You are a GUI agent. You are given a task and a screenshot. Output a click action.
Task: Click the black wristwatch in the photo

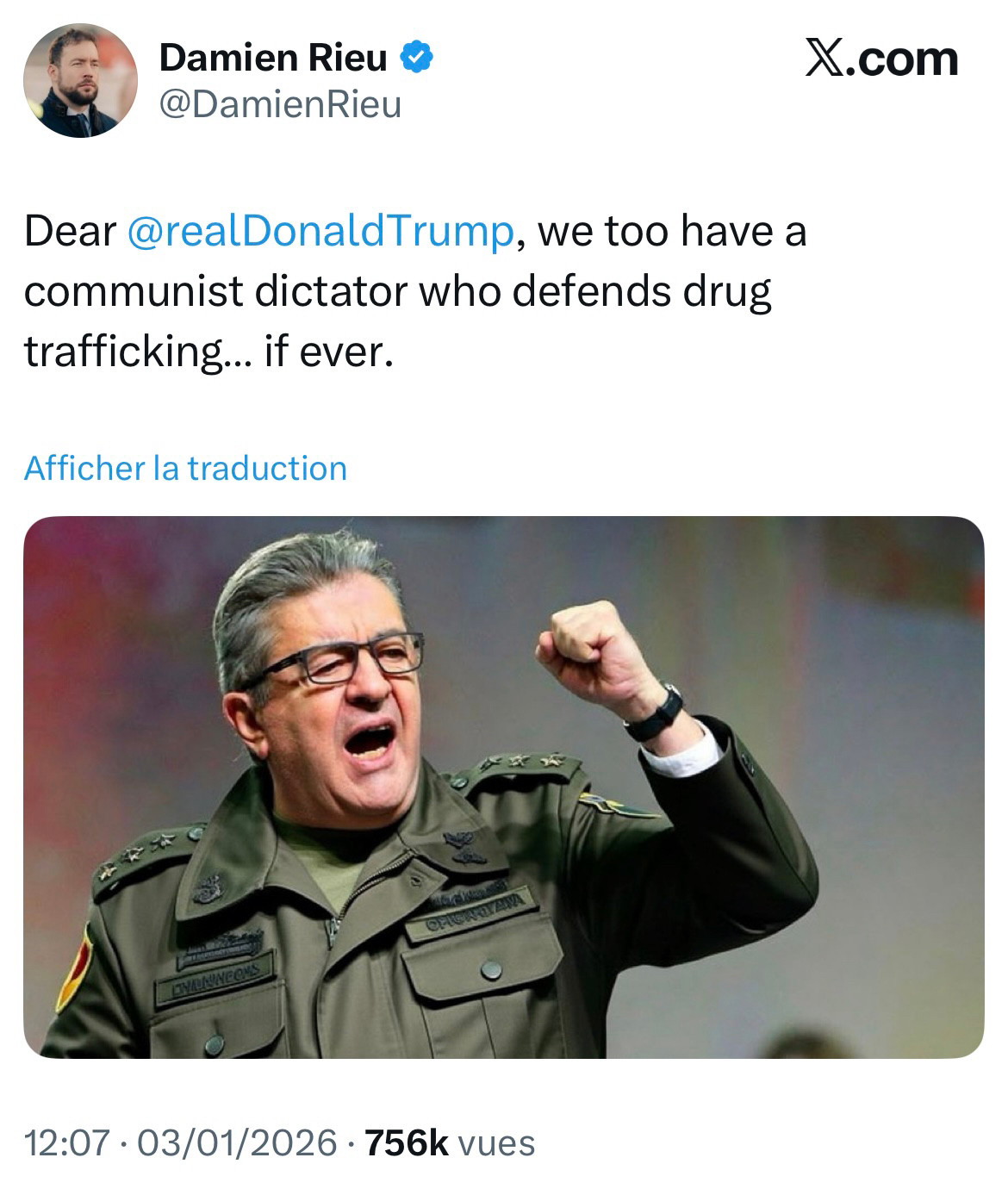click(655, 713)
